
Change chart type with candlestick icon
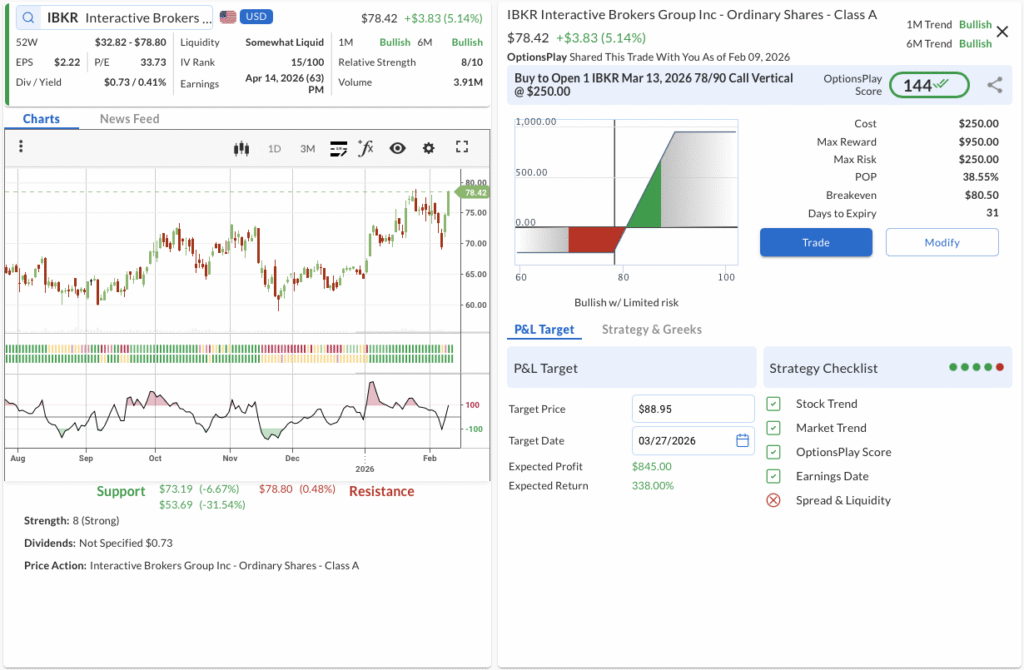(240, 148)
